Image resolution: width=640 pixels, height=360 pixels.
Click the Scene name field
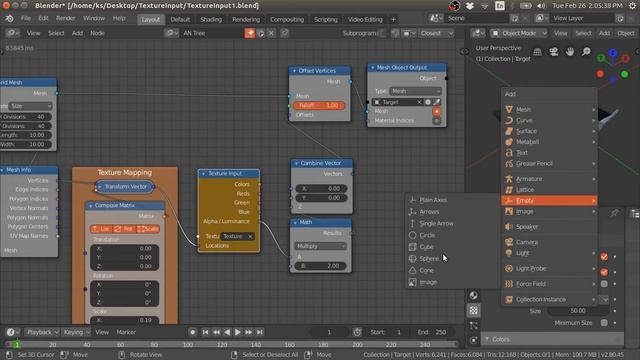tap(476, 19)
